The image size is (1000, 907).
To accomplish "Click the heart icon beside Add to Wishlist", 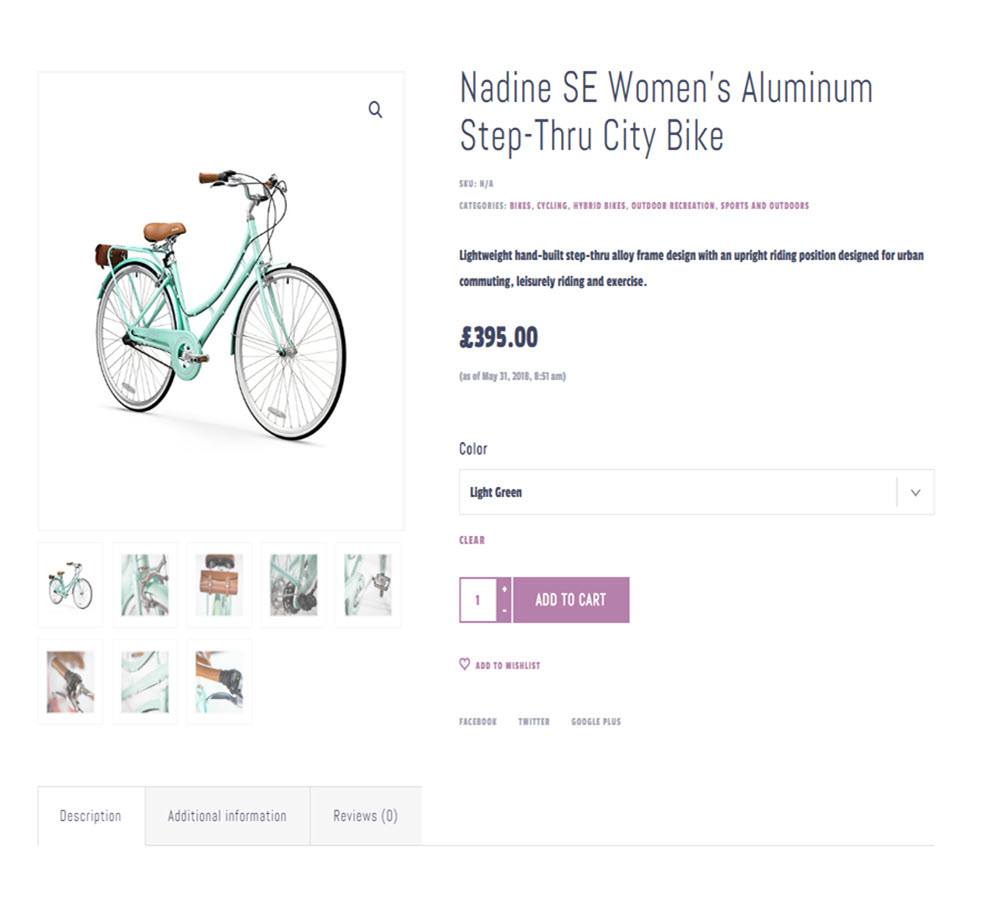I will click(464, 664).
